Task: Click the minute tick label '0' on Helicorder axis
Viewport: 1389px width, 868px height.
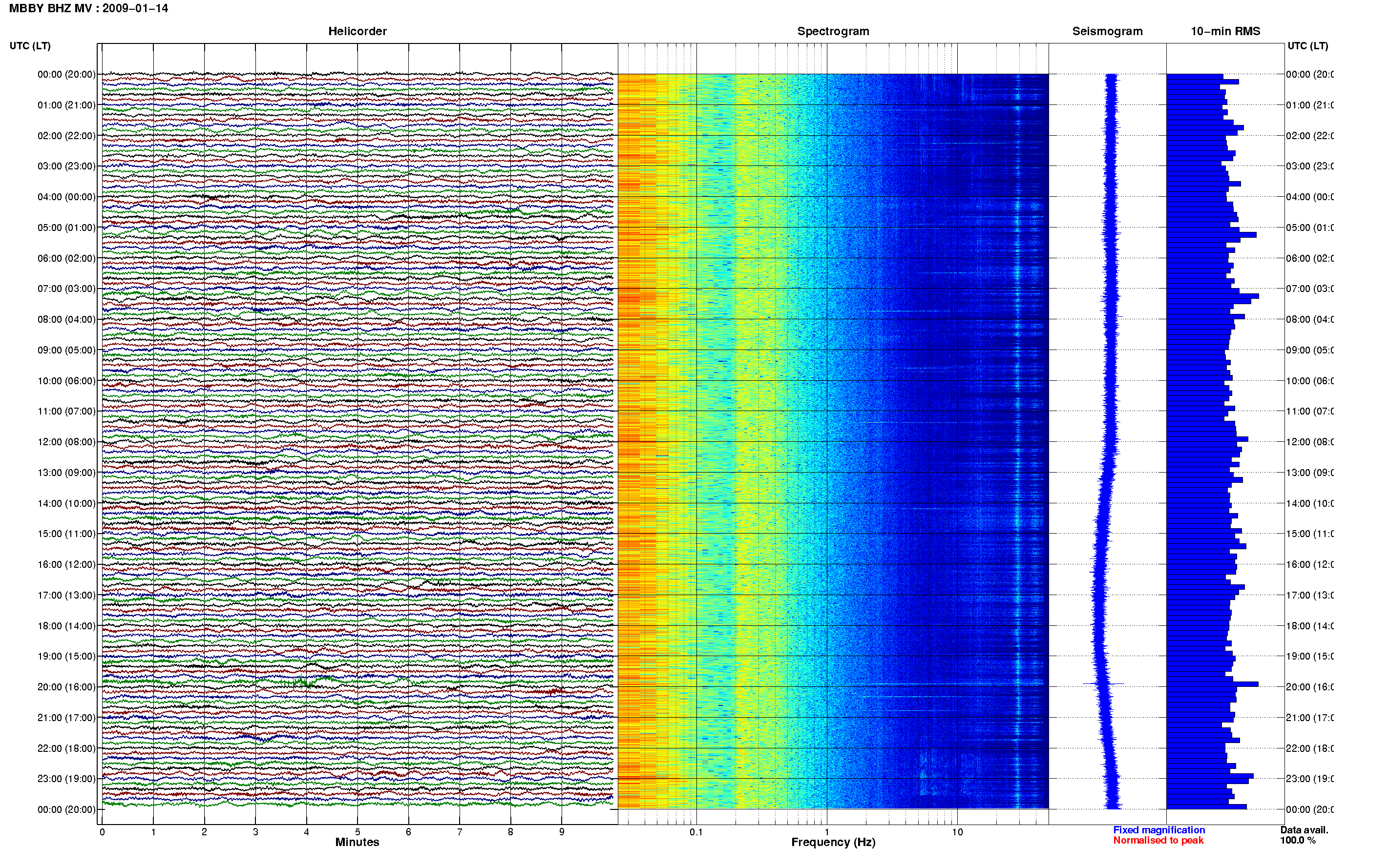Action: click(x=102, y=832)
